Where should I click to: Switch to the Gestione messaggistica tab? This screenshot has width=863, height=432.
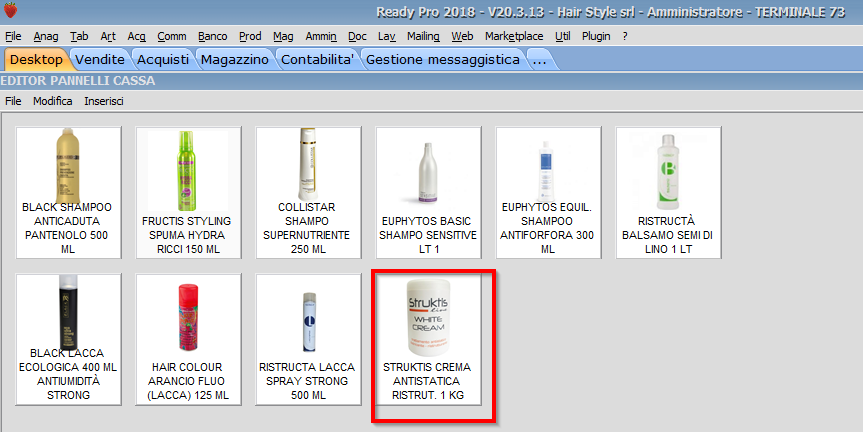point(443,59)
